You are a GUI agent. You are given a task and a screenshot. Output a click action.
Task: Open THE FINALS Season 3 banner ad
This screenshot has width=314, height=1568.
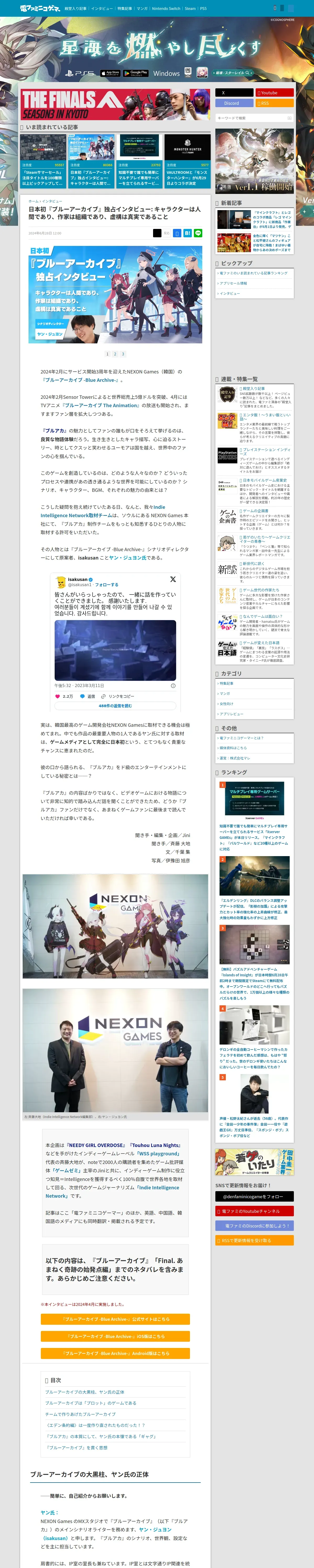pyautogui.click(x=115, y=105)
